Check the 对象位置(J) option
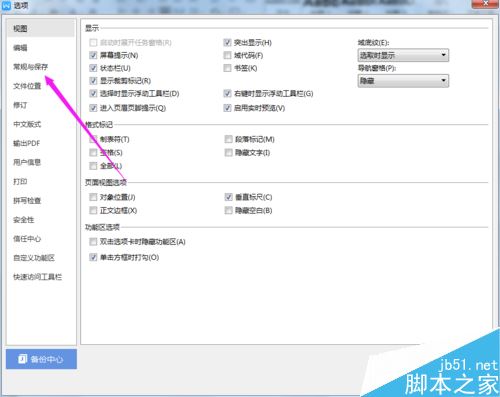 [x=93, y=197]
